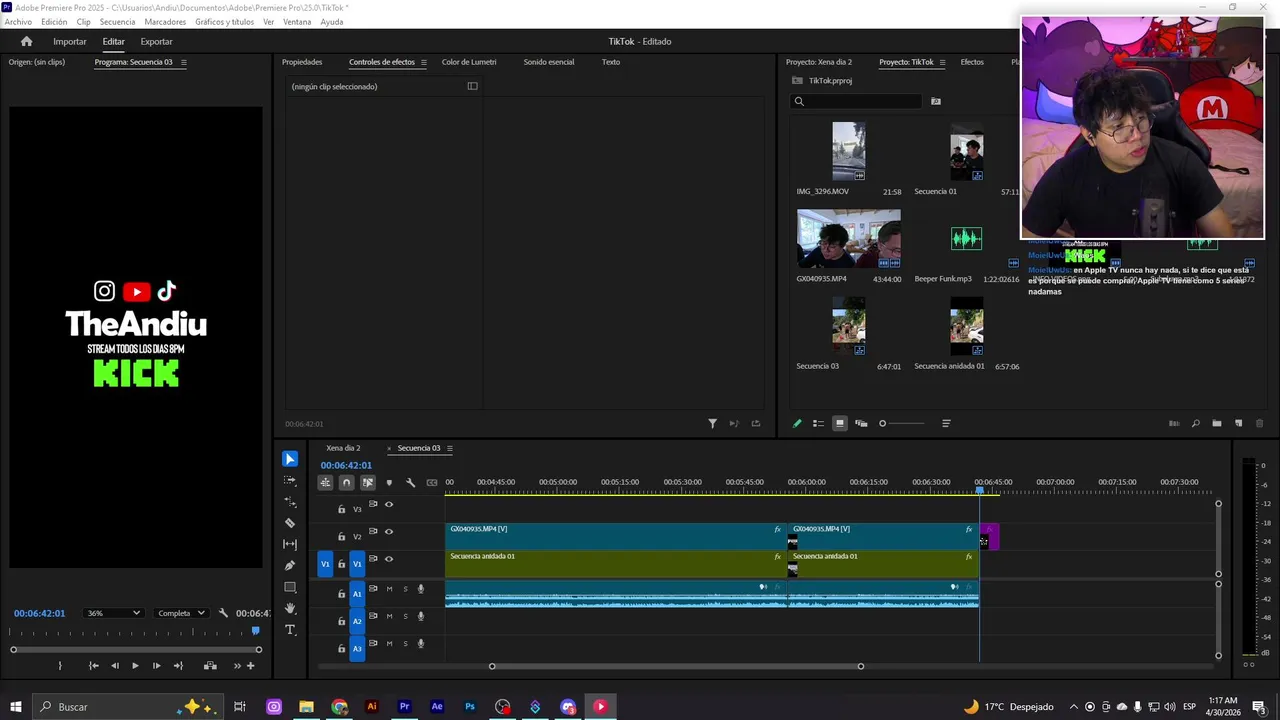The width and height of the screenshot is (1280, 720).
Task: Open playback resolution Completa dropdown
Action: click(x=181, y=613)
